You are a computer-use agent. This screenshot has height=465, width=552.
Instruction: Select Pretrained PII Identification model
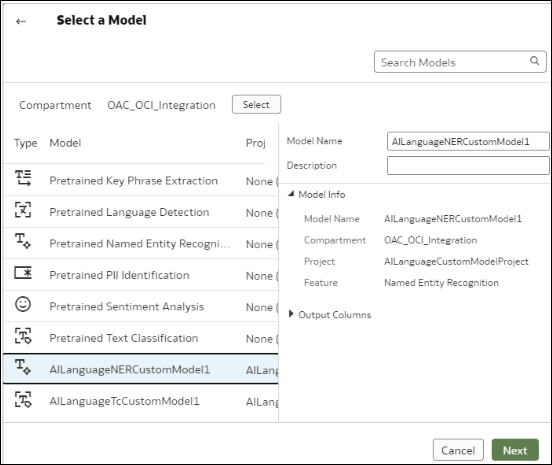pos(119,275)
